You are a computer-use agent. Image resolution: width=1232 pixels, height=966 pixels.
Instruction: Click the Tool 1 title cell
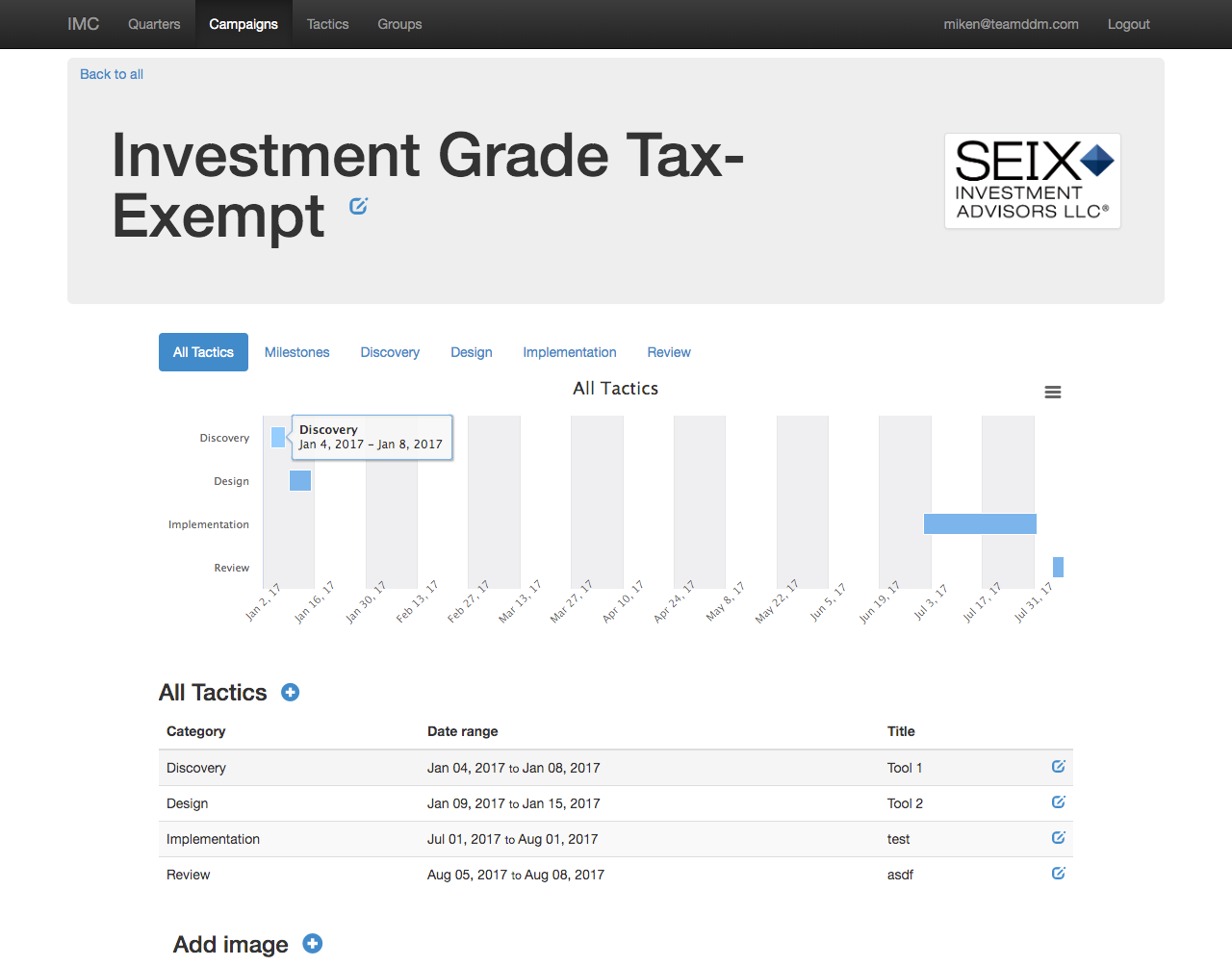click(905, 768)
